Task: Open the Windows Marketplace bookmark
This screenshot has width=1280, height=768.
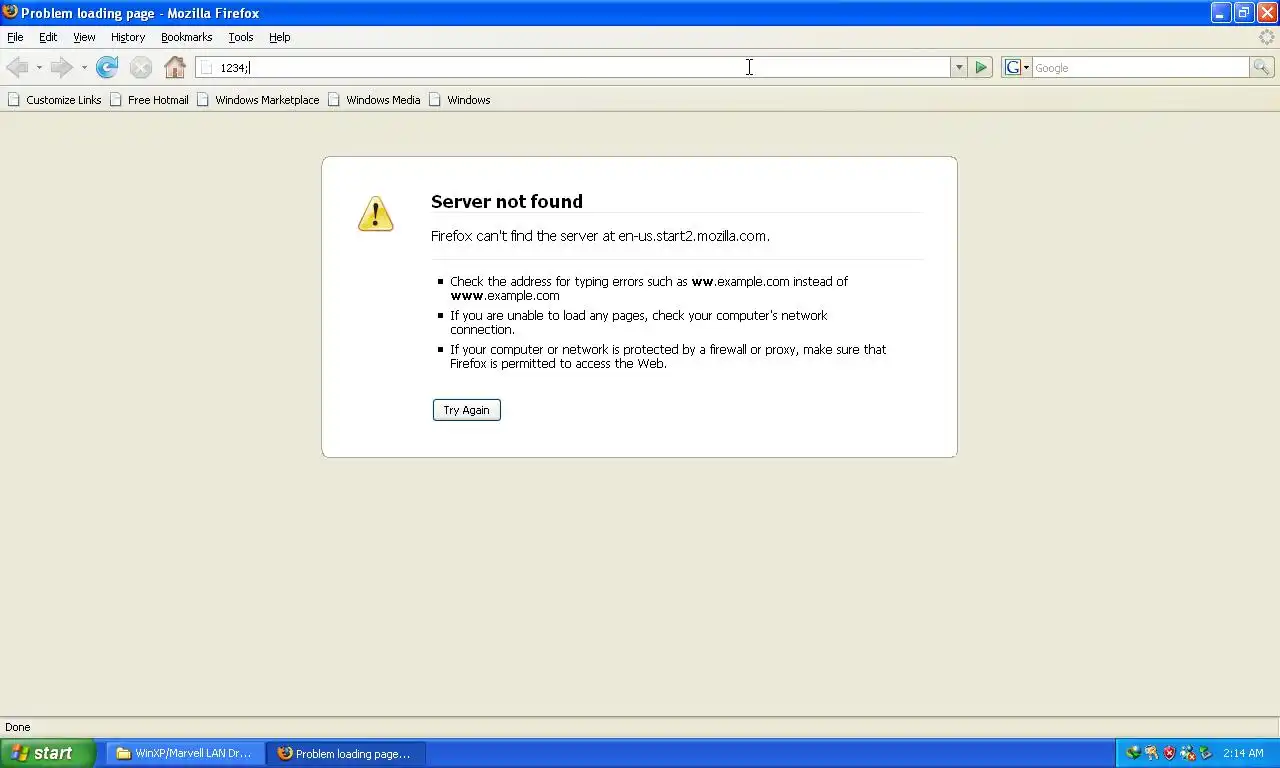Action: (258, 100)
